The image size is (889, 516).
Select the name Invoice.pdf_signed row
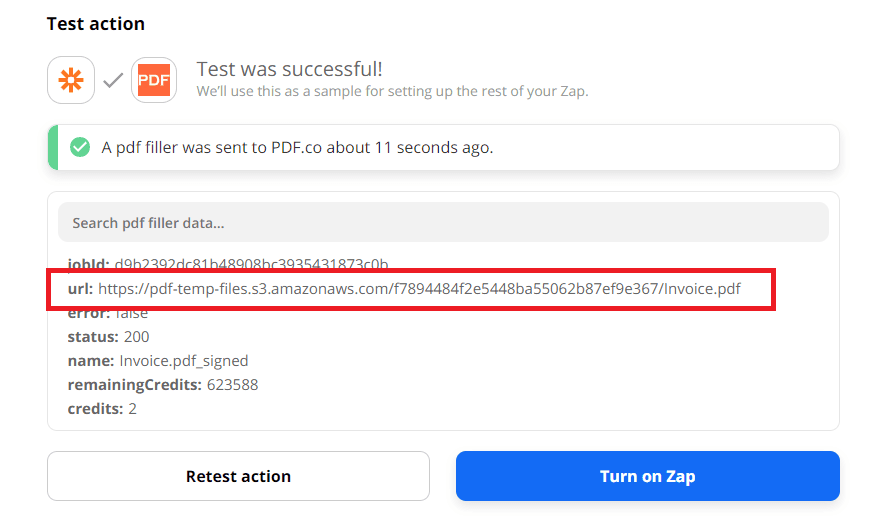point(158,361)
